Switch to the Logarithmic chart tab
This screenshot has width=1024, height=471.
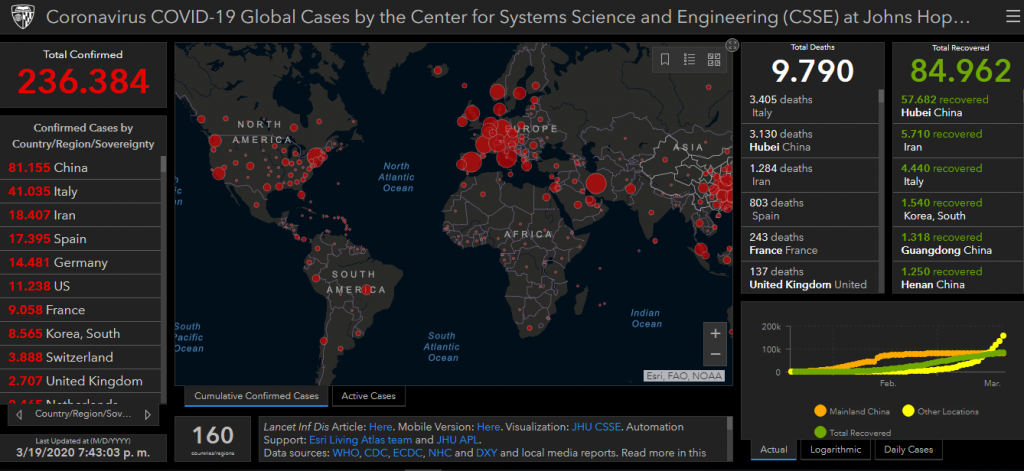pos(835,450)
